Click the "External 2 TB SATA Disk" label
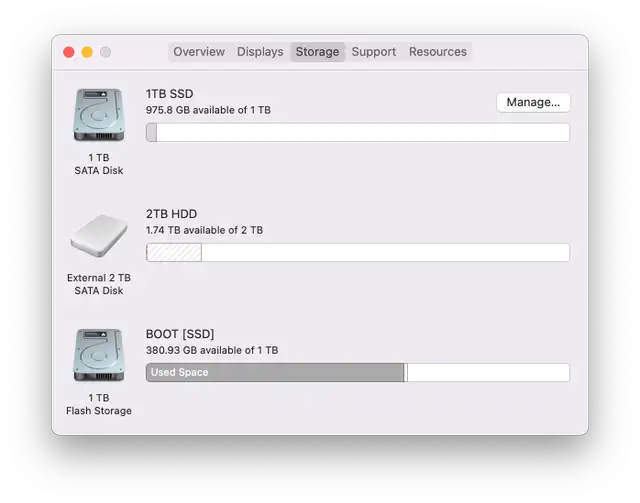 [x=99, y=284]
